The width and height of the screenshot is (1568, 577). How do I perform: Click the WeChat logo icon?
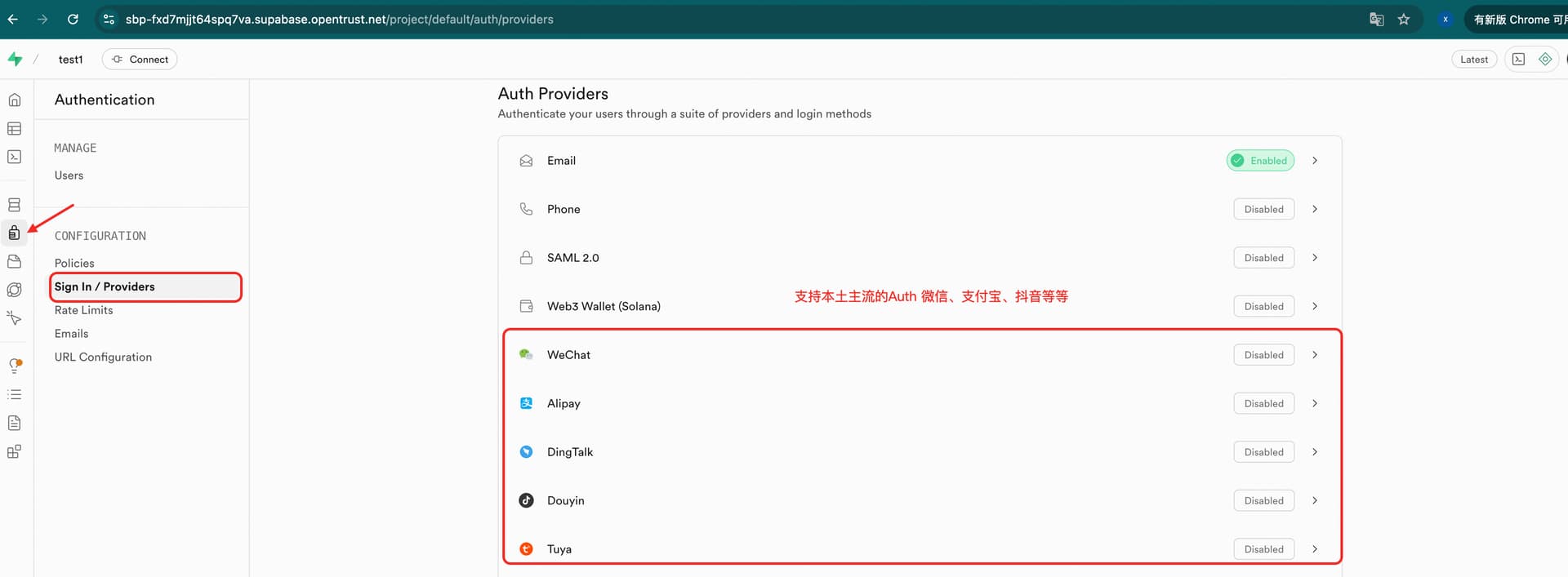(x=526, y=355)
